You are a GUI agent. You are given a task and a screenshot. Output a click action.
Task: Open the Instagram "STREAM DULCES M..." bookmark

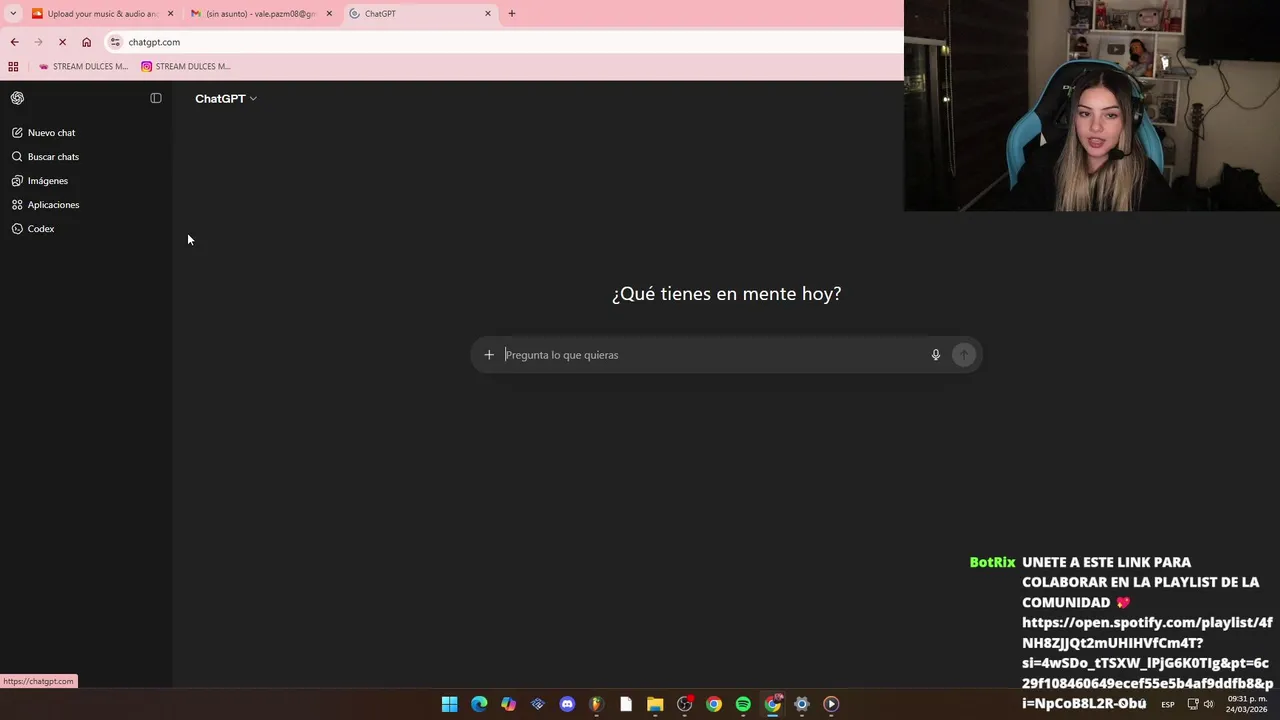click(x=186, y=67)
